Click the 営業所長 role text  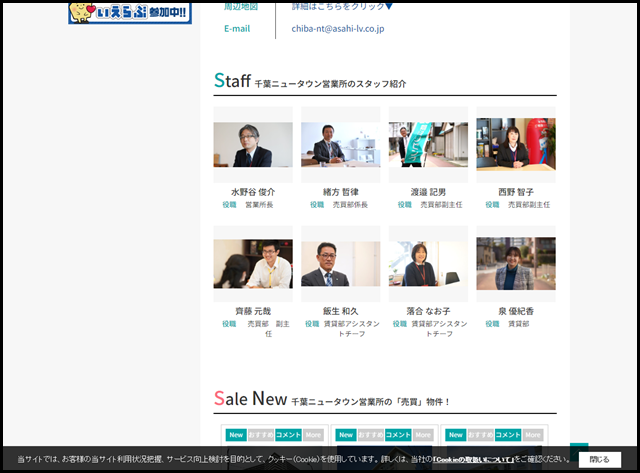259,204
